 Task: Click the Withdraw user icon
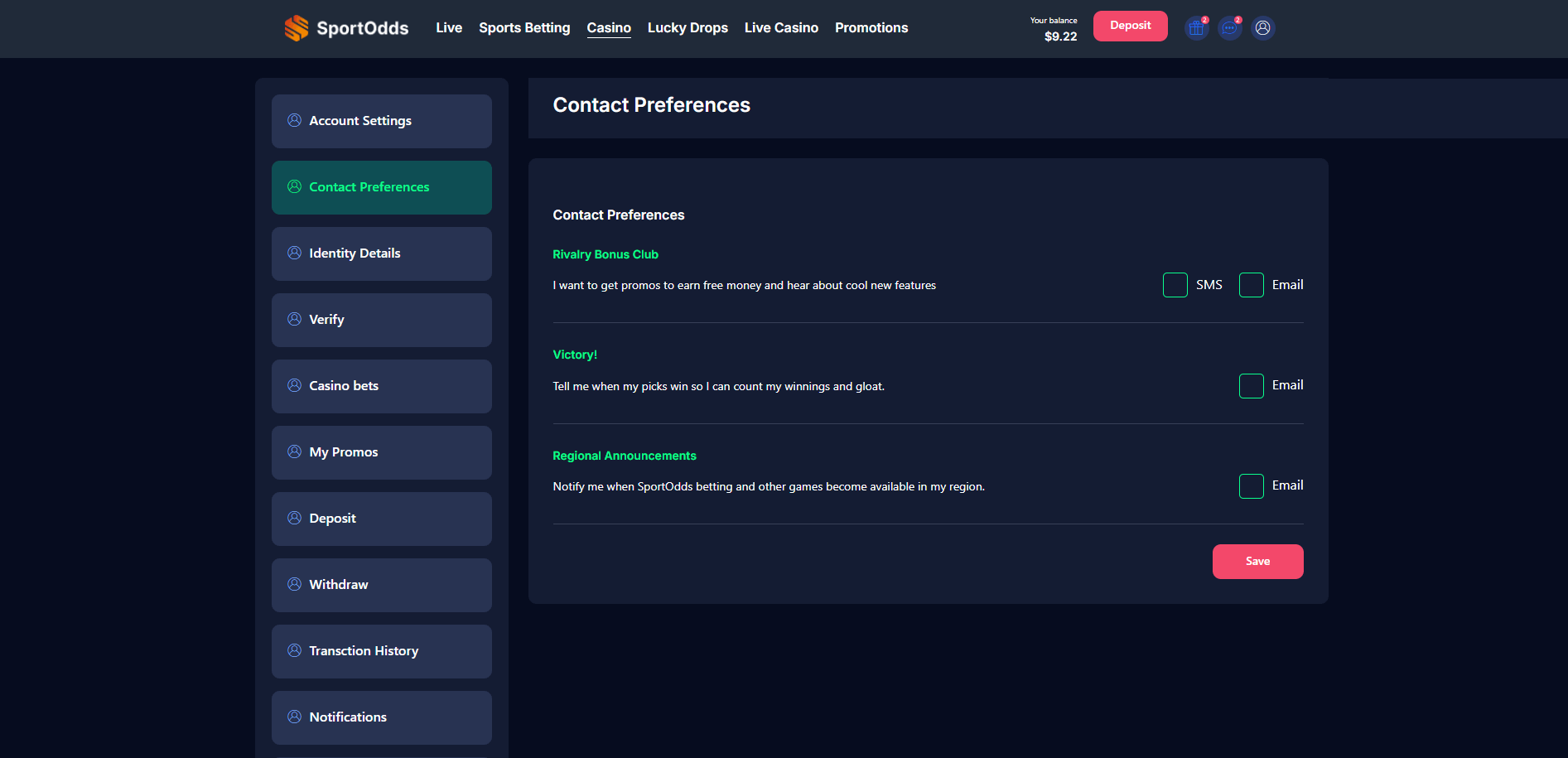pyautogui.click(x=294, y=584)
